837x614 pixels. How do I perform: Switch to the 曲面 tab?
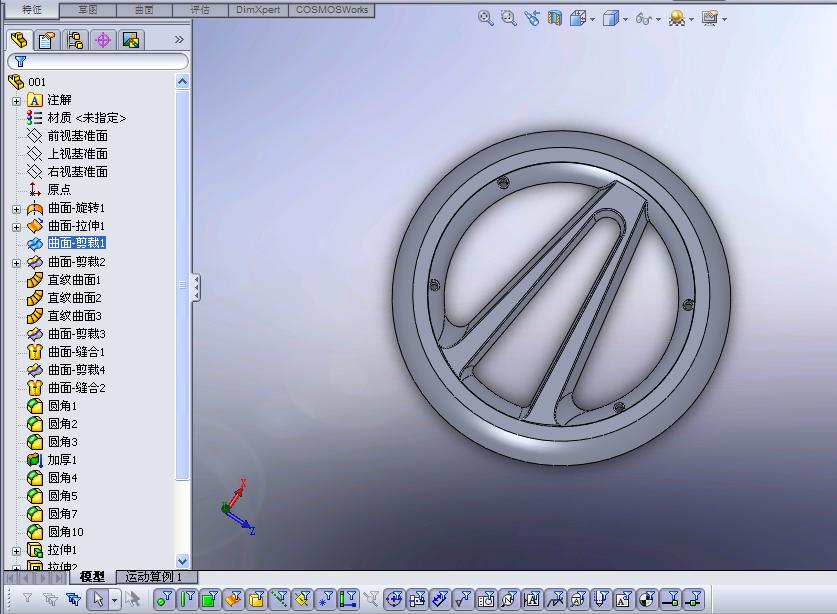pyautogui.click(x=144, y=10)
